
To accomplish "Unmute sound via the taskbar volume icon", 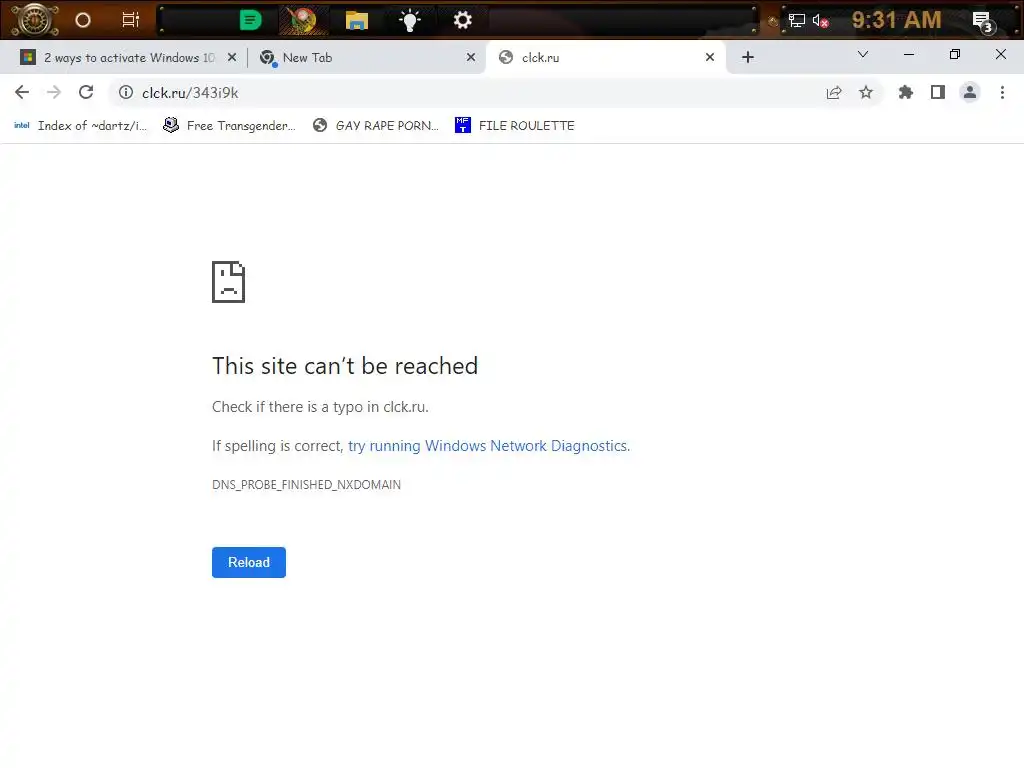I will coord(820,21).
